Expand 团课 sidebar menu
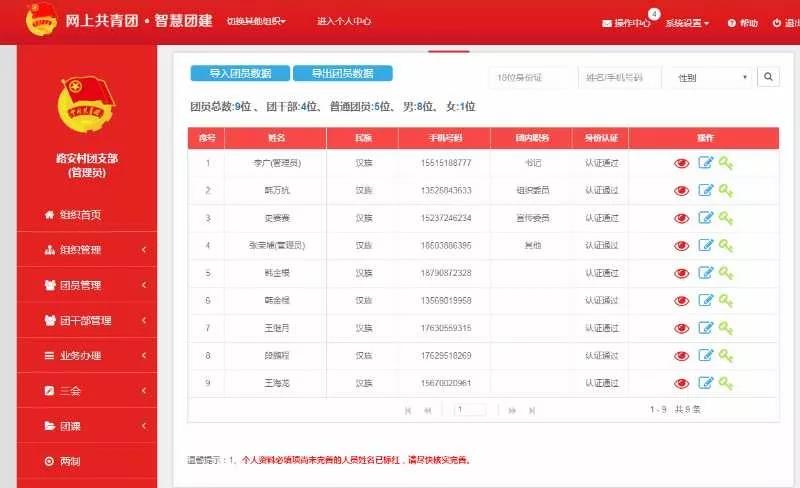This screenshot has height=488, width=800. pyautogui.click(x=87, y=426)
